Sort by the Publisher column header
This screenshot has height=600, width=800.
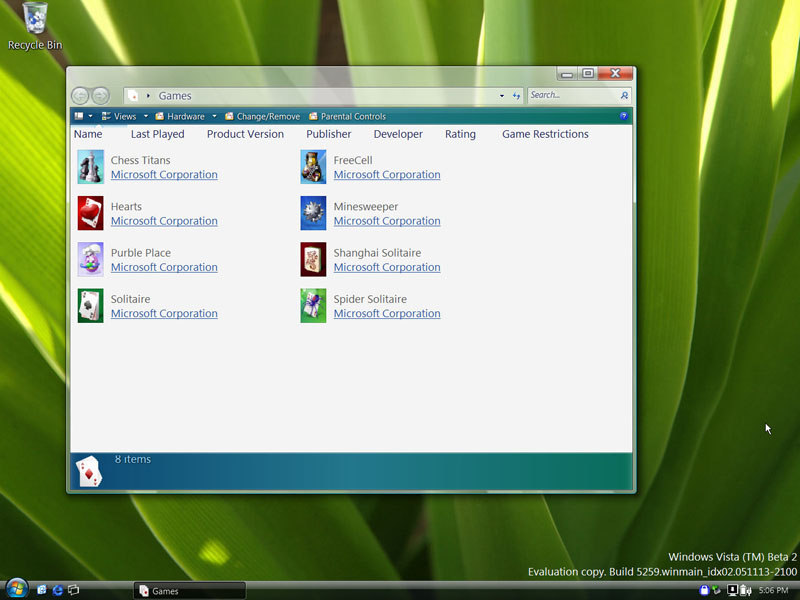pos(329,134)
